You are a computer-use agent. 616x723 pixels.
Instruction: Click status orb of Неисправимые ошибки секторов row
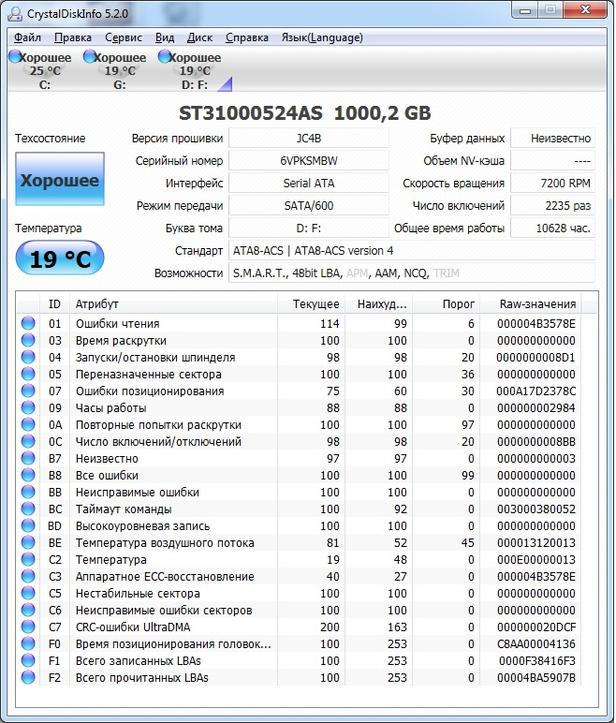point(28,610)
